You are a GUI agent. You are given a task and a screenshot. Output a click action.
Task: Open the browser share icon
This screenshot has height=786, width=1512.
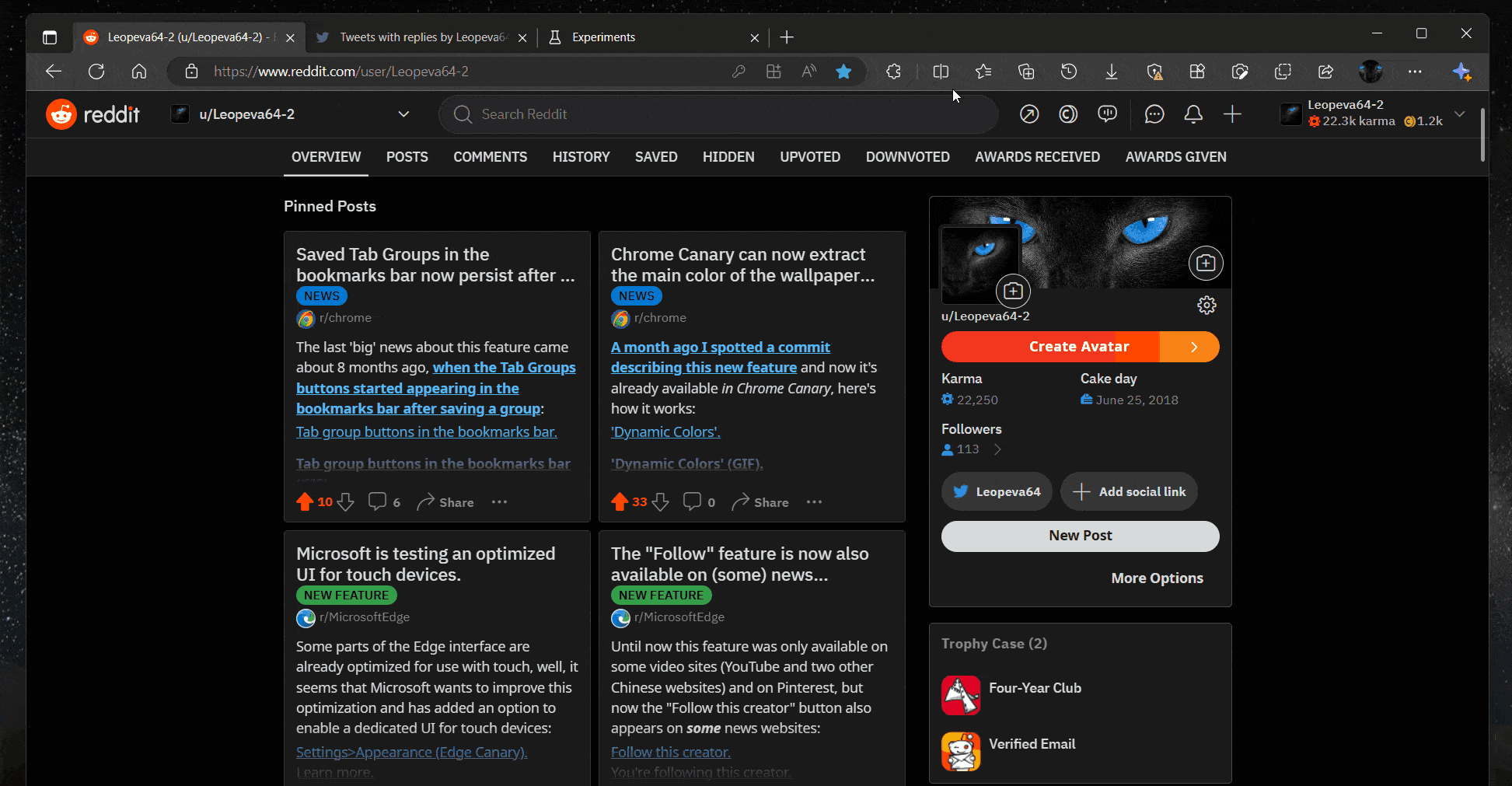[x=1325, y=72]
